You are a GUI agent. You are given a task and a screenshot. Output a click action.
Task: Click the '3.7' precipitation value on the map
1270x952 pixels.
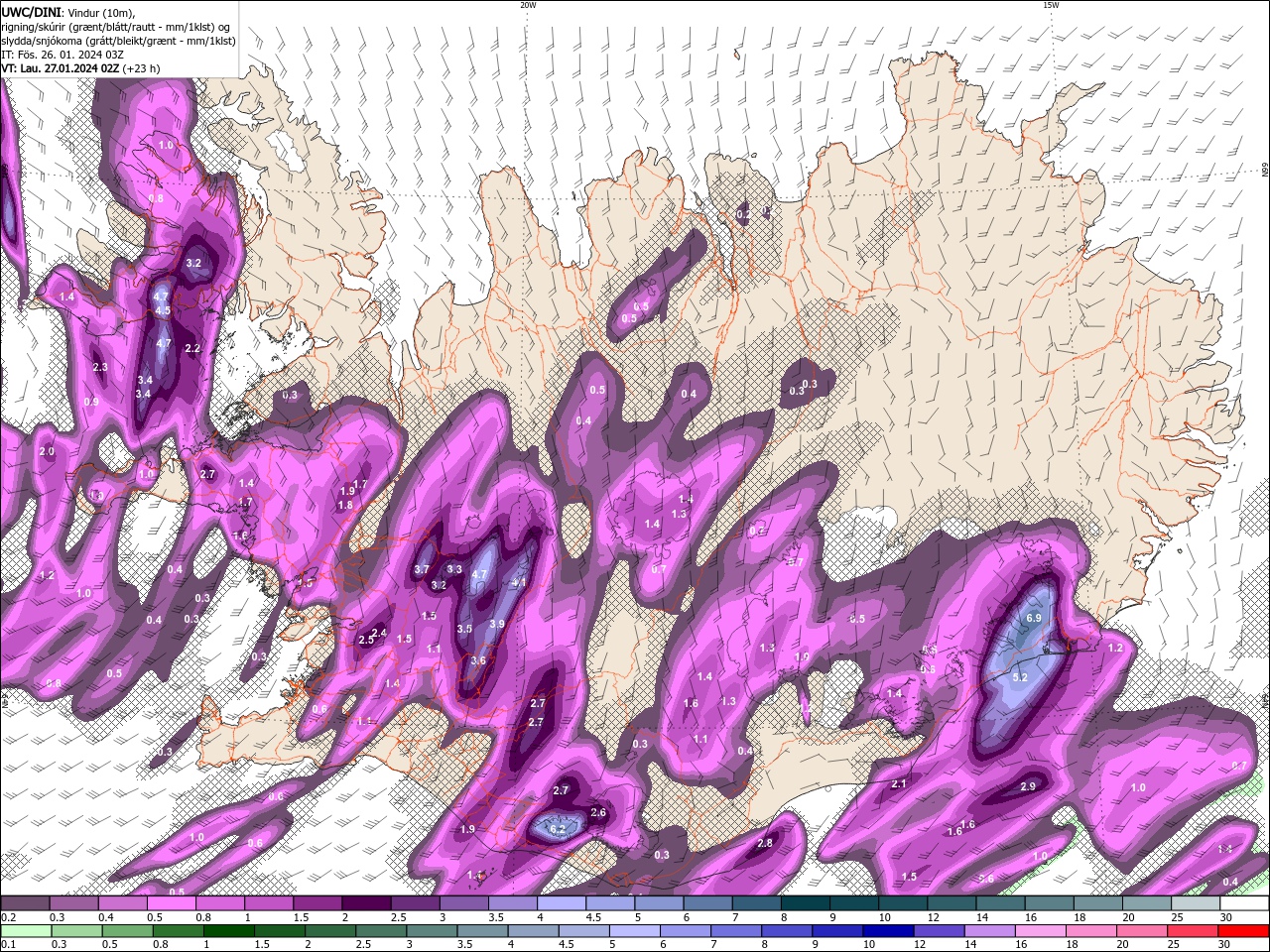tap(422, 569)
